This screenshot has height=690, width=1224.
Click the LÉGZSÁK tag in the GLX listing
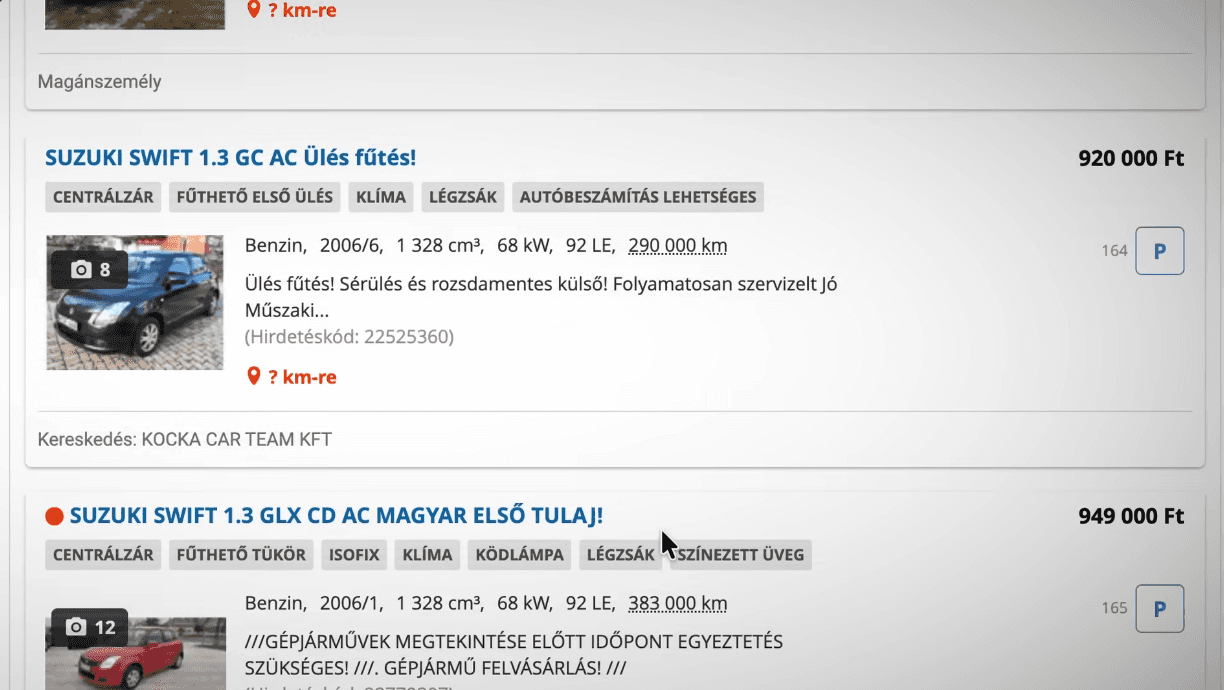click(621, 555)
